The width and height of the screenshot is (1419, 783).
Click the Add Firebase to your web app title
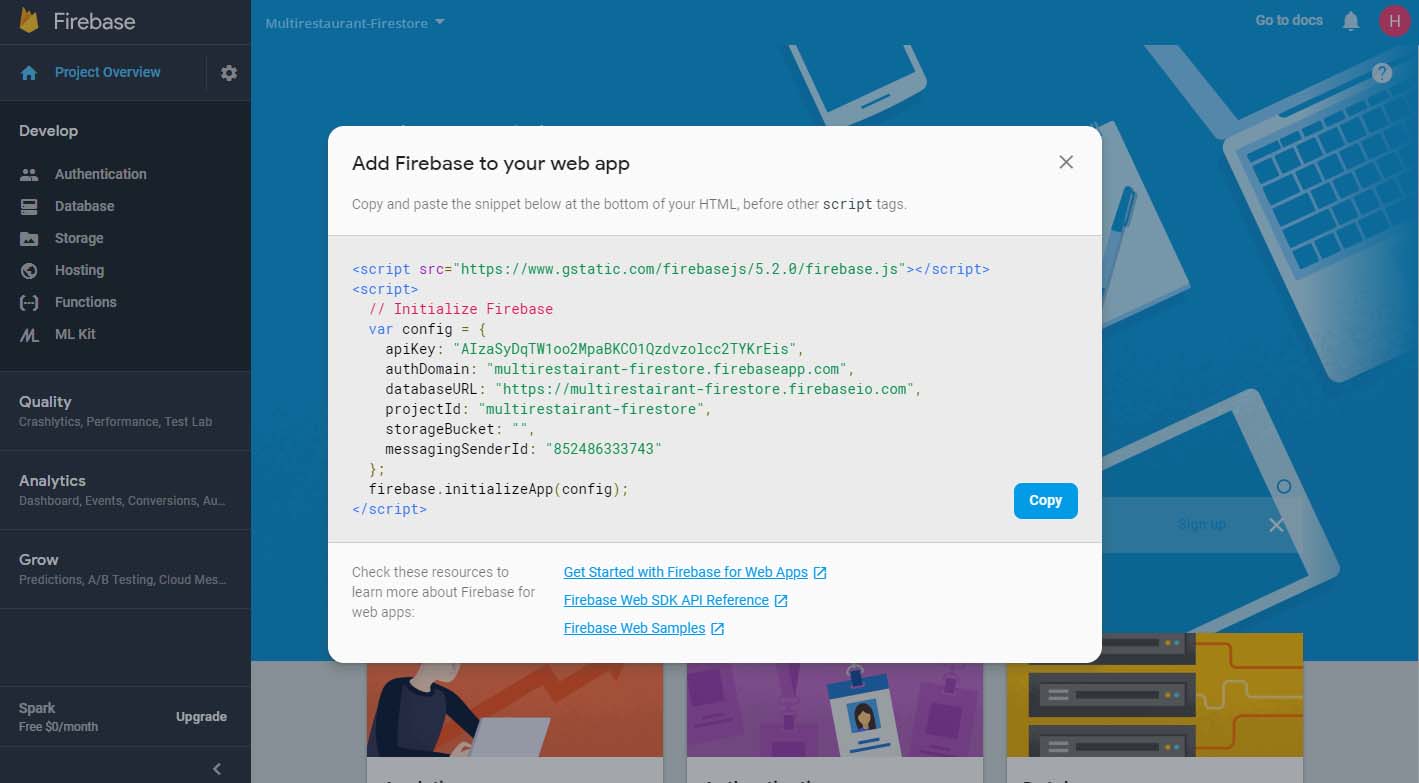pyautogui.click(x=491, y=163)
